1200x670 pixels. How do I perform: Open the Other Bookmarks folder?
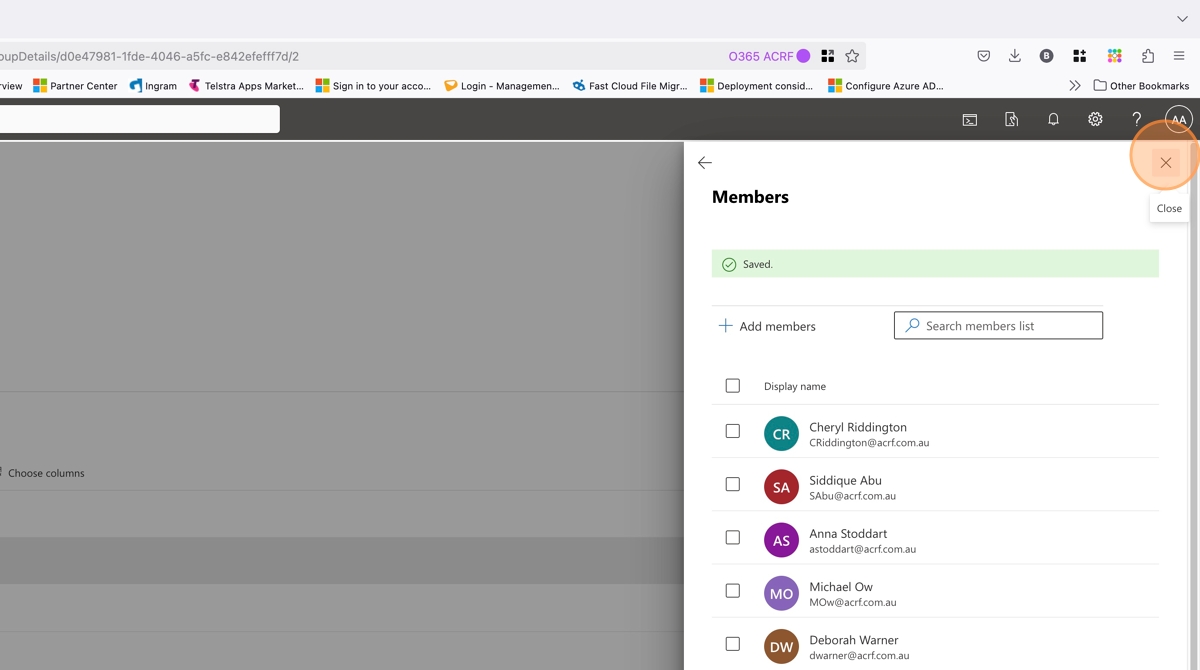[1141, 86]
